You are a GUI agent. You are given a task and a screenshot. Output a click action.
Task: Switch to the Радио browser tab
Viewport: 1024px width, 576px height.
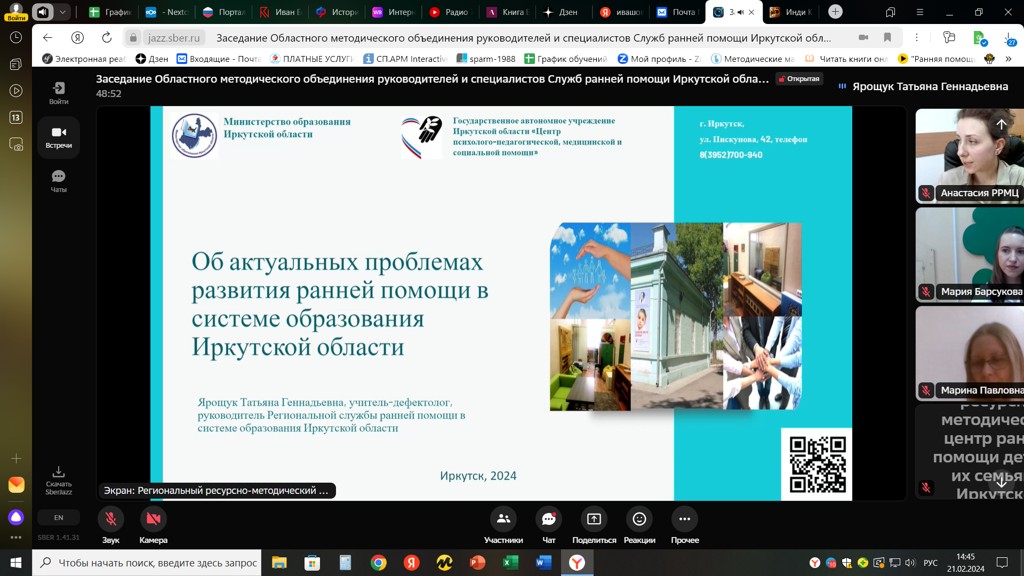pyautogui.click(x=449, y=12)
